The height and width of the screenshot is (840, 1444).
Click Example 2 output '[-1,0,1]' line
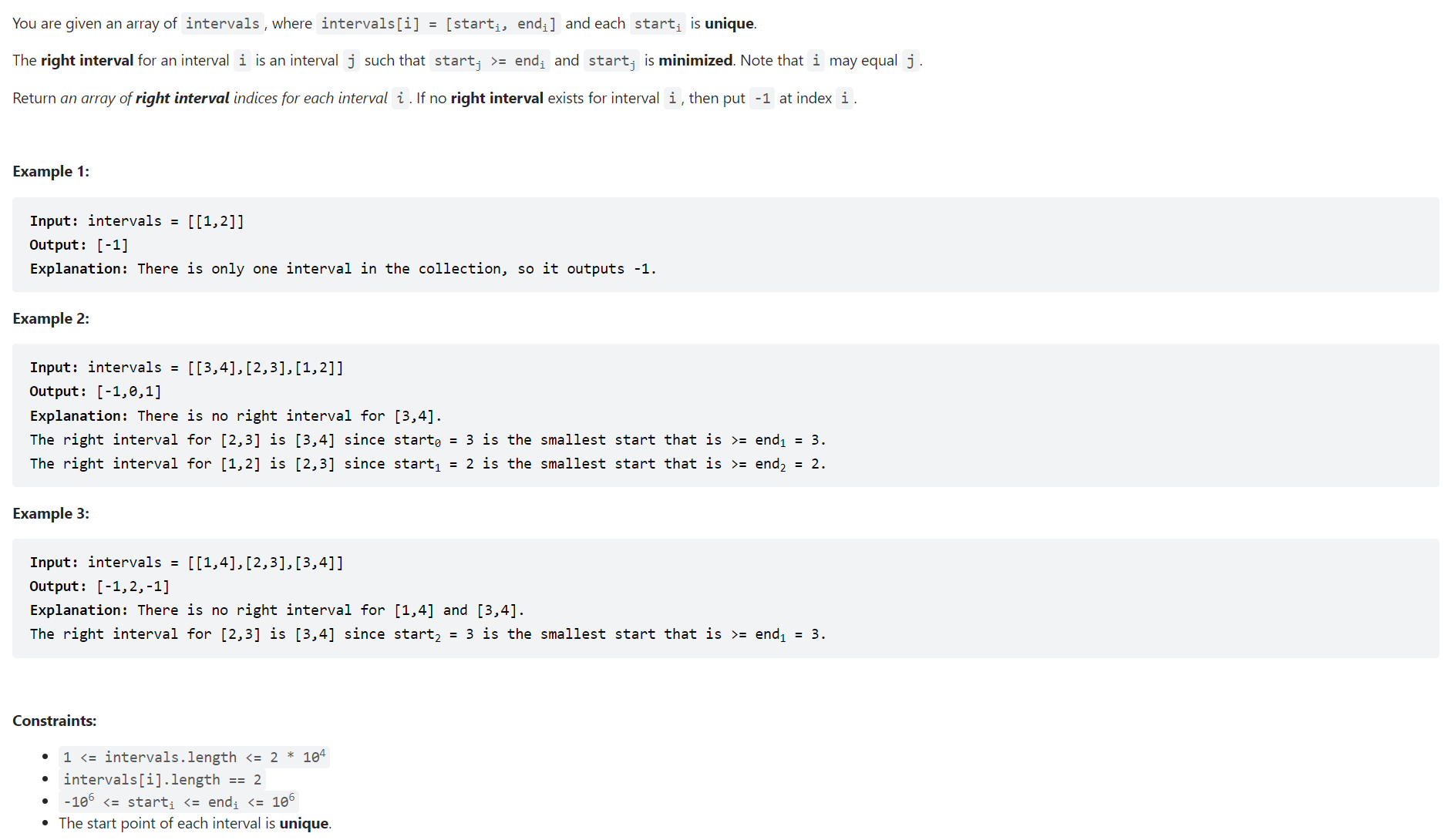[x=96, y=391]
